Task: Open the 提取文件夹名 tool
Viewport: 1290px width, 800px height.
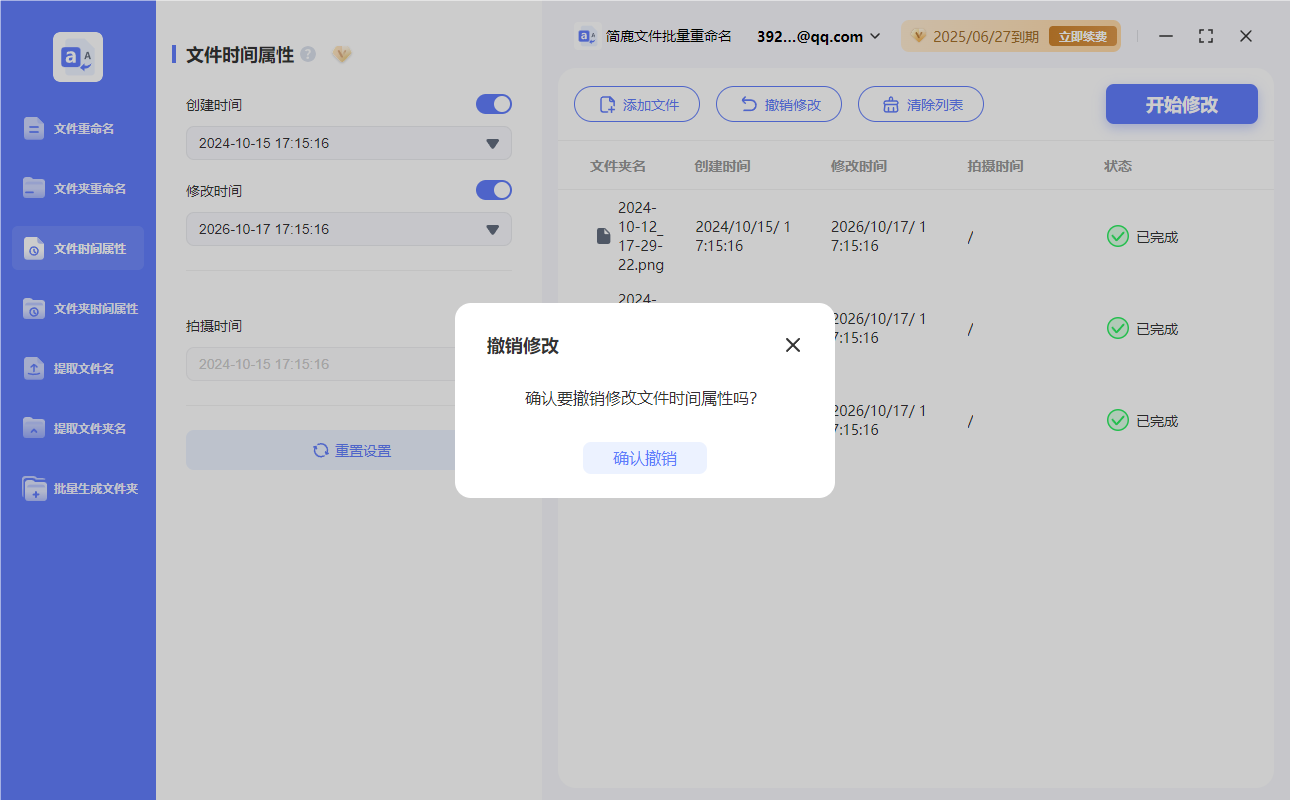Action: [x=77, y=428]
